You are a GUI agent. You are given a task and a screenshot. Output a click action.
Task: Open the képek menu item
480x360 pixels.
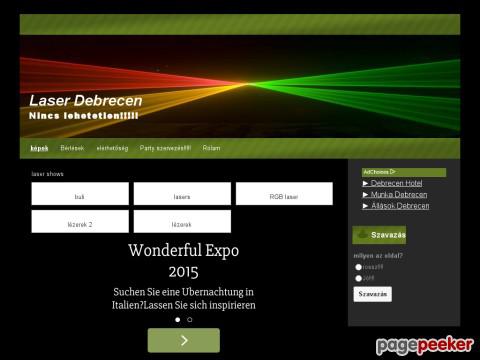[x=39, y=148]
